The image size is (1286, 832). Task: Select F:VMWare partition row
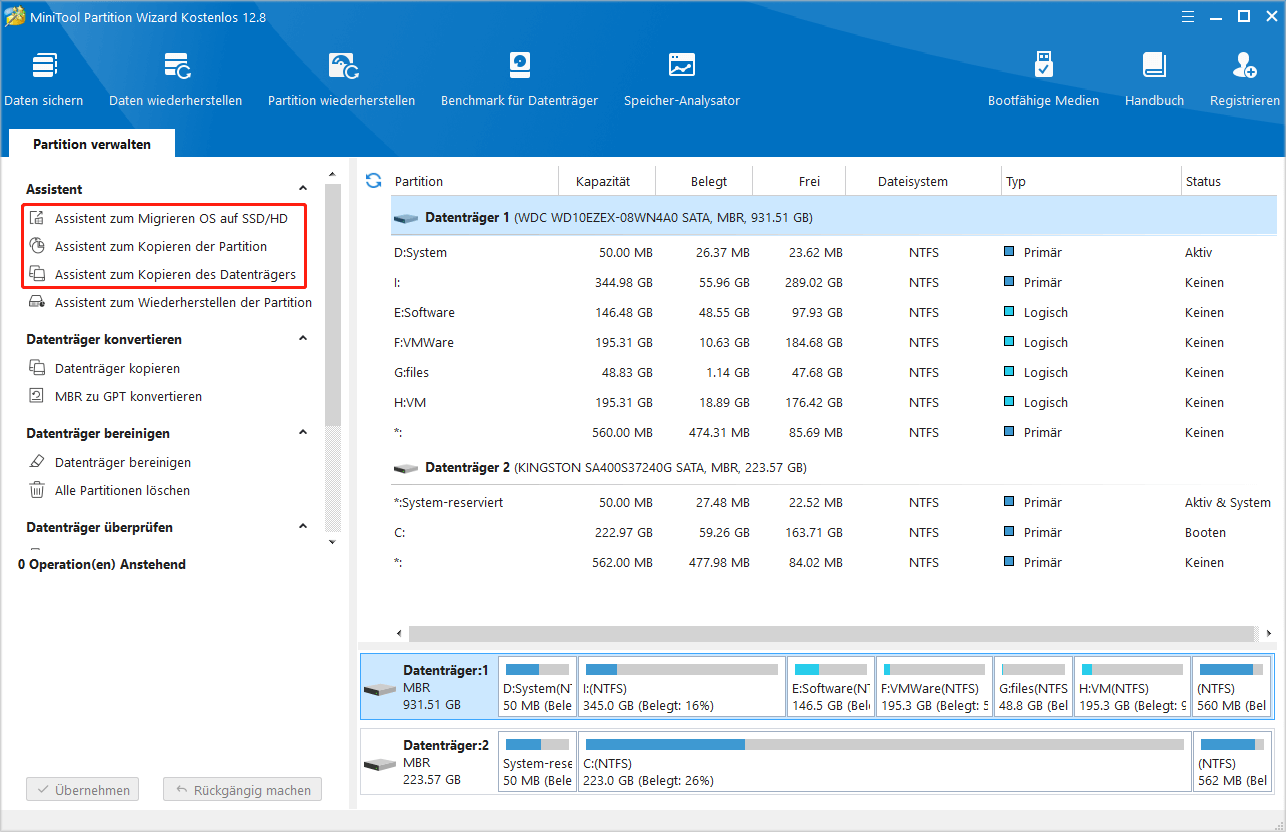pyautogui.click(x=834, y=343)
